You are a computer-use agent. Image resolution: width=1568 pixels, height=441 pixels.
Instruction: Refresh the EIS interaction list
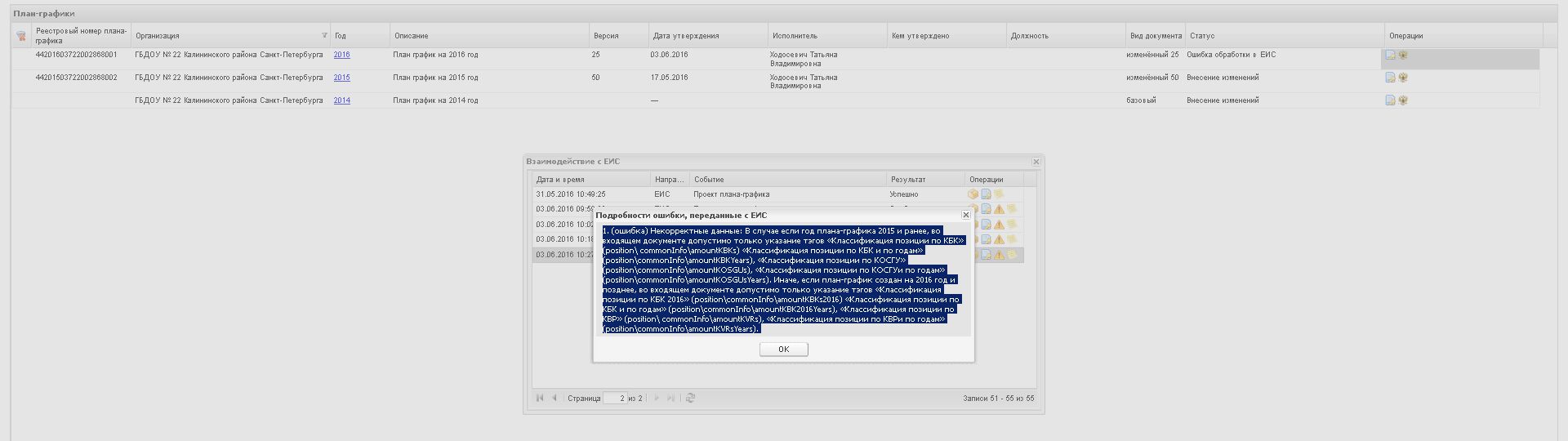tap(690, 398)
